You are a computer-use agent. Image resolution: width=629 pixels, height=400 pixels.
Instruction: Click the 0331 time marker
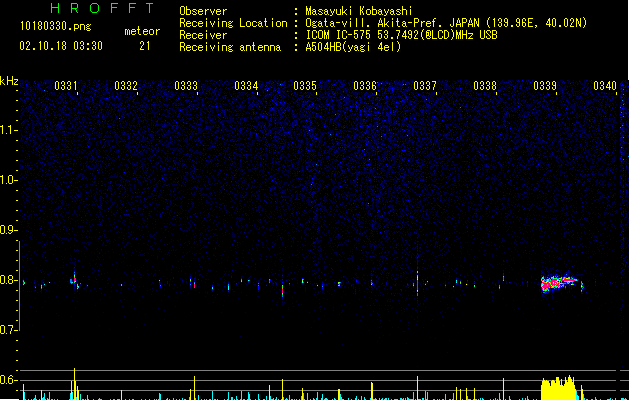coord(66,86)
